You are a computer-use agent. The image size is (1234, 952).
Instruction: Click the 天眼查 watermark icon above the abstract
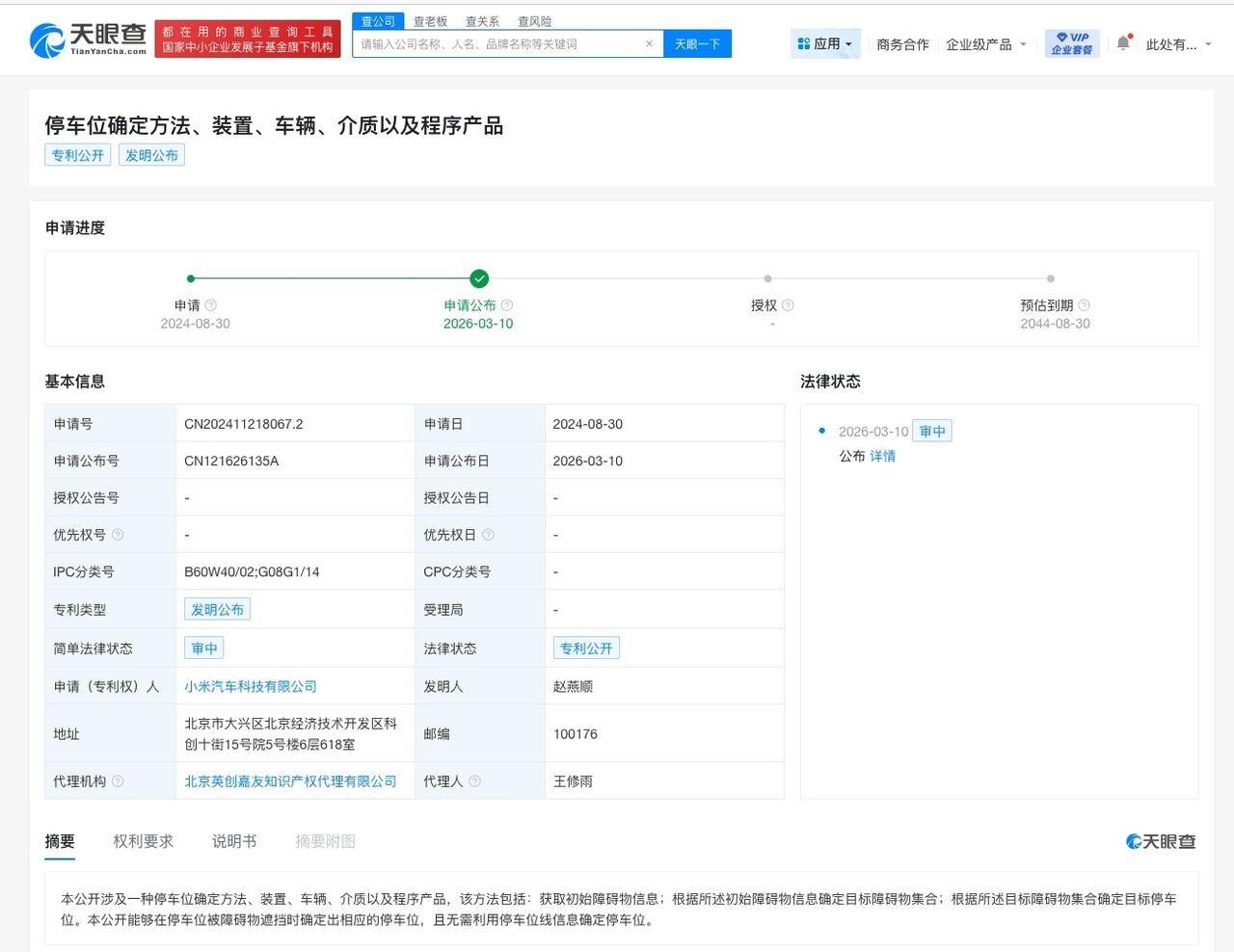tap(1134, 840)
